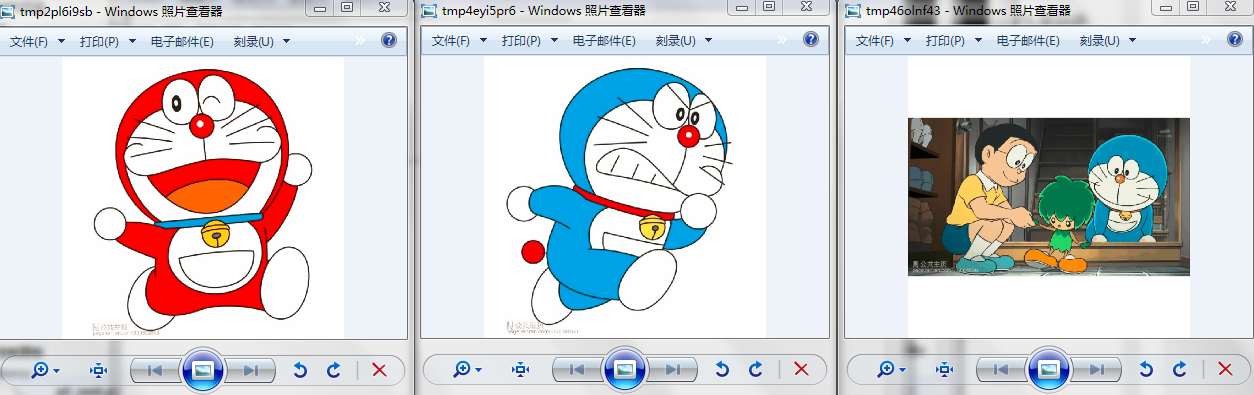Open zoom magnifier in tmp4eyi5pr6 window
Viewport: 1254px width, 395px height.
click(466, 370)
